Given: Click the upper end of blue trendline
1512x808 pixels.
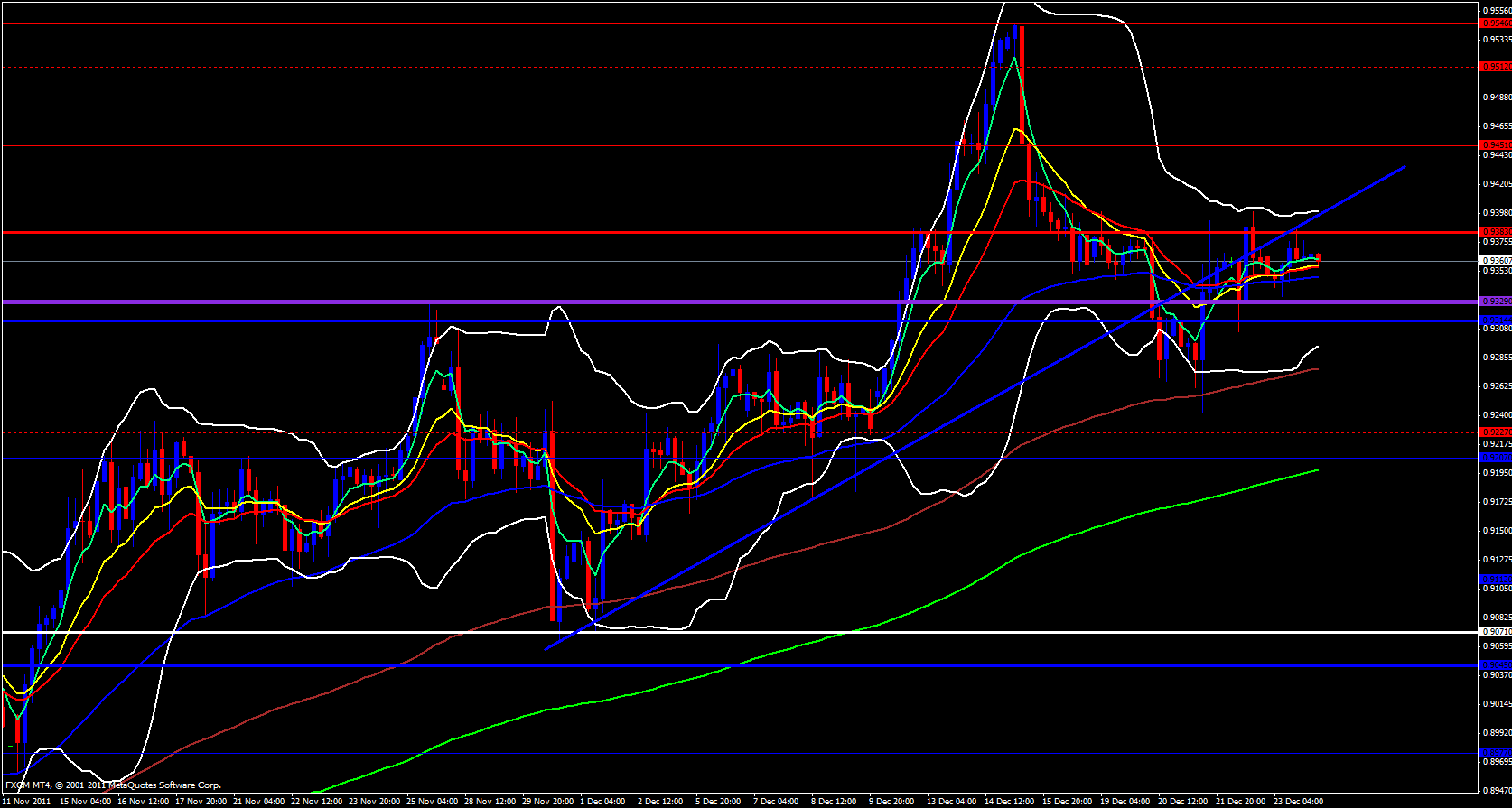Looking at the screenshot, I should point(1405,166).
